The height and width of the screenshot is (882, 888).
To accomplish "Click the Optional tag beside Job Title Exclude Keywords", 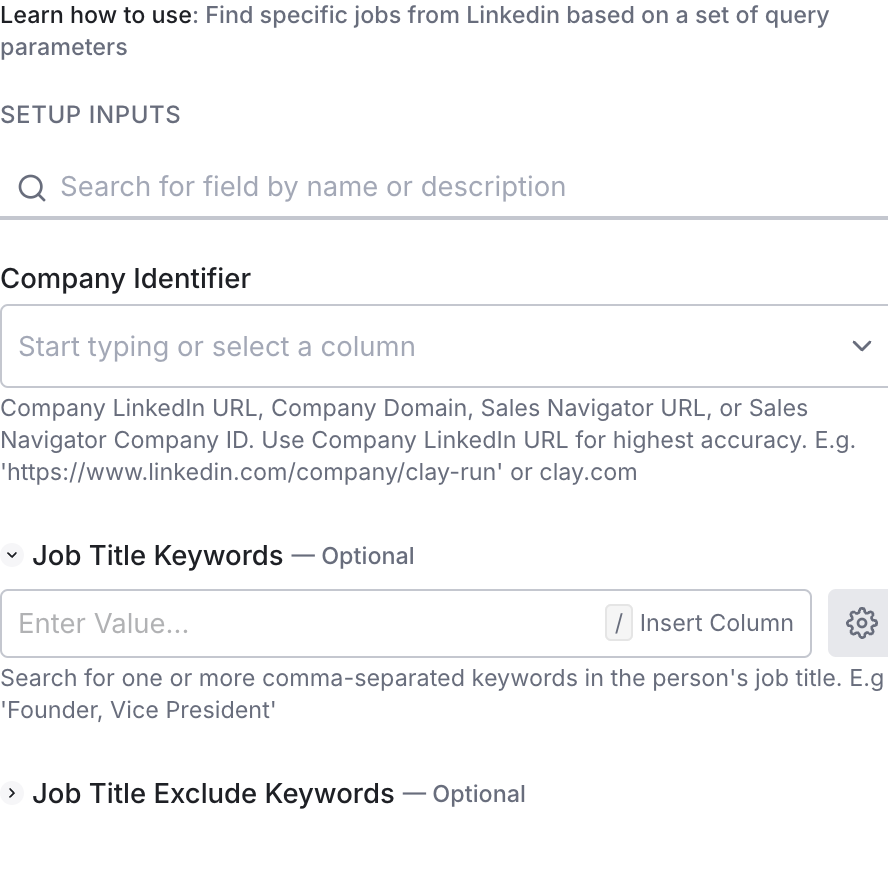I will (478, 795).
